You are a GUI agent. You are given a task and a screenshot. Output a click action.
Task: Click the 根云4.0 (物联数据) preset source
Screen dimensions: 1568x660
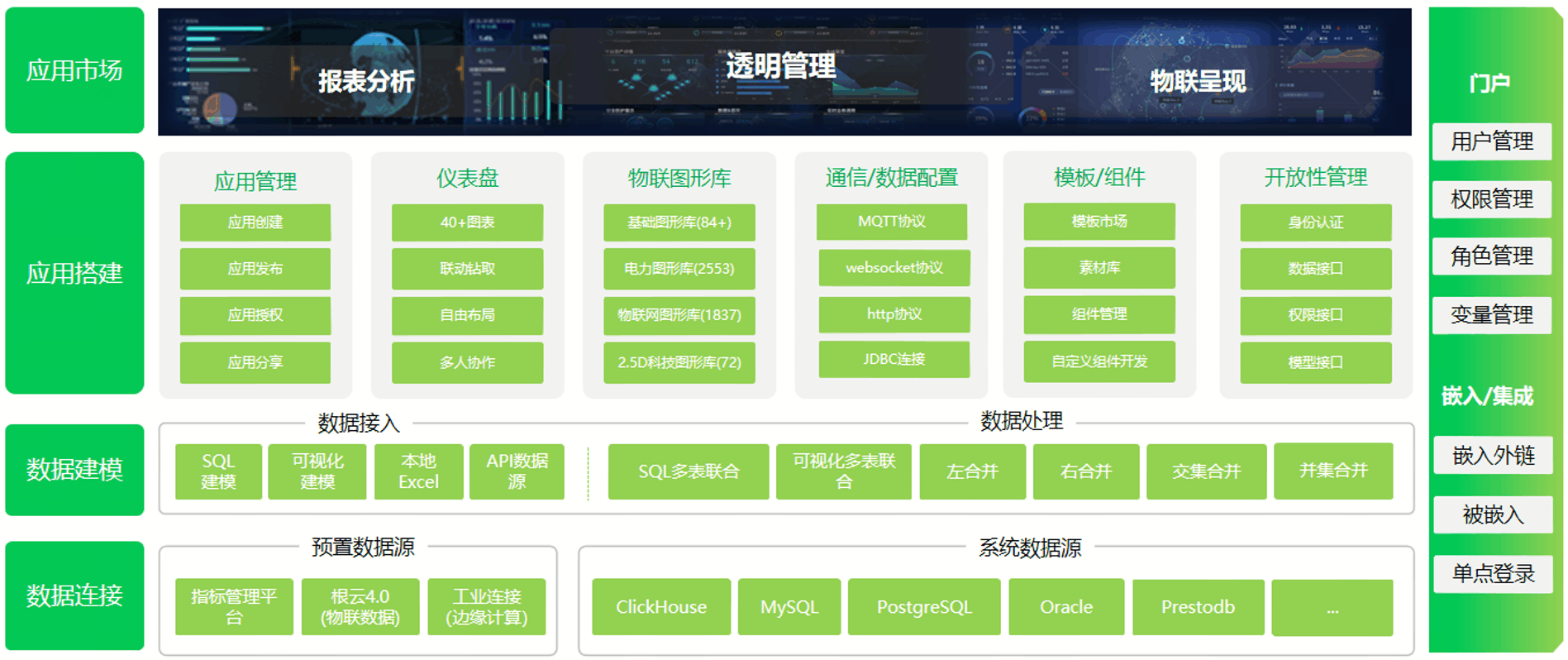click(x=360, y=607)
